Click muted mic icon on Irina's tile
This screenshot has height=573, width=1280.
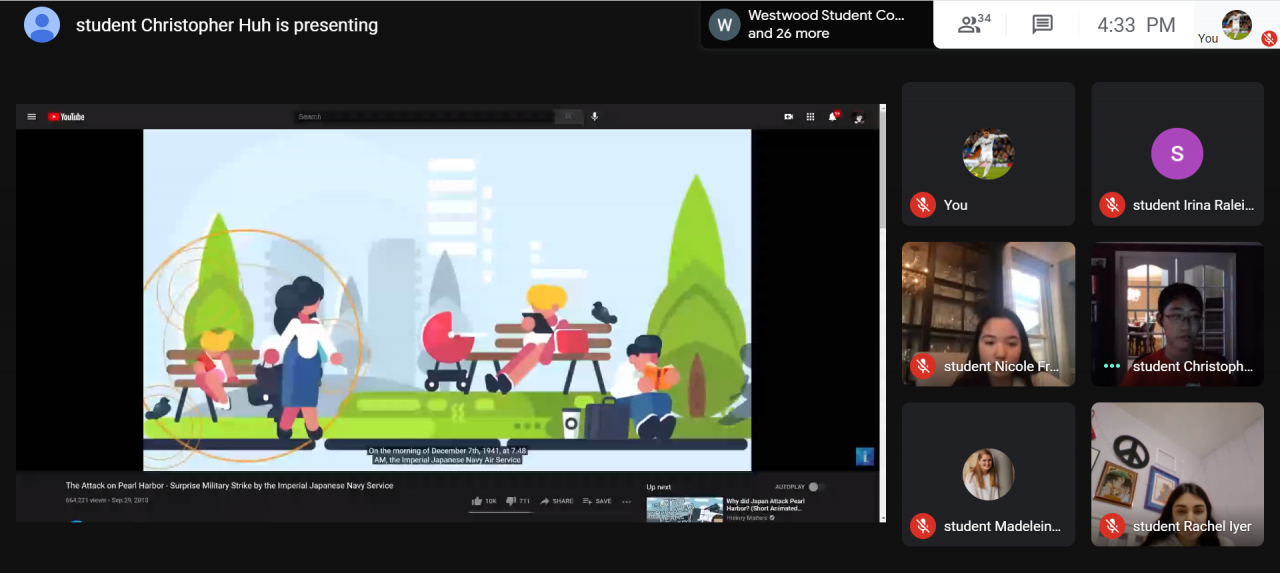(1111, 205)
